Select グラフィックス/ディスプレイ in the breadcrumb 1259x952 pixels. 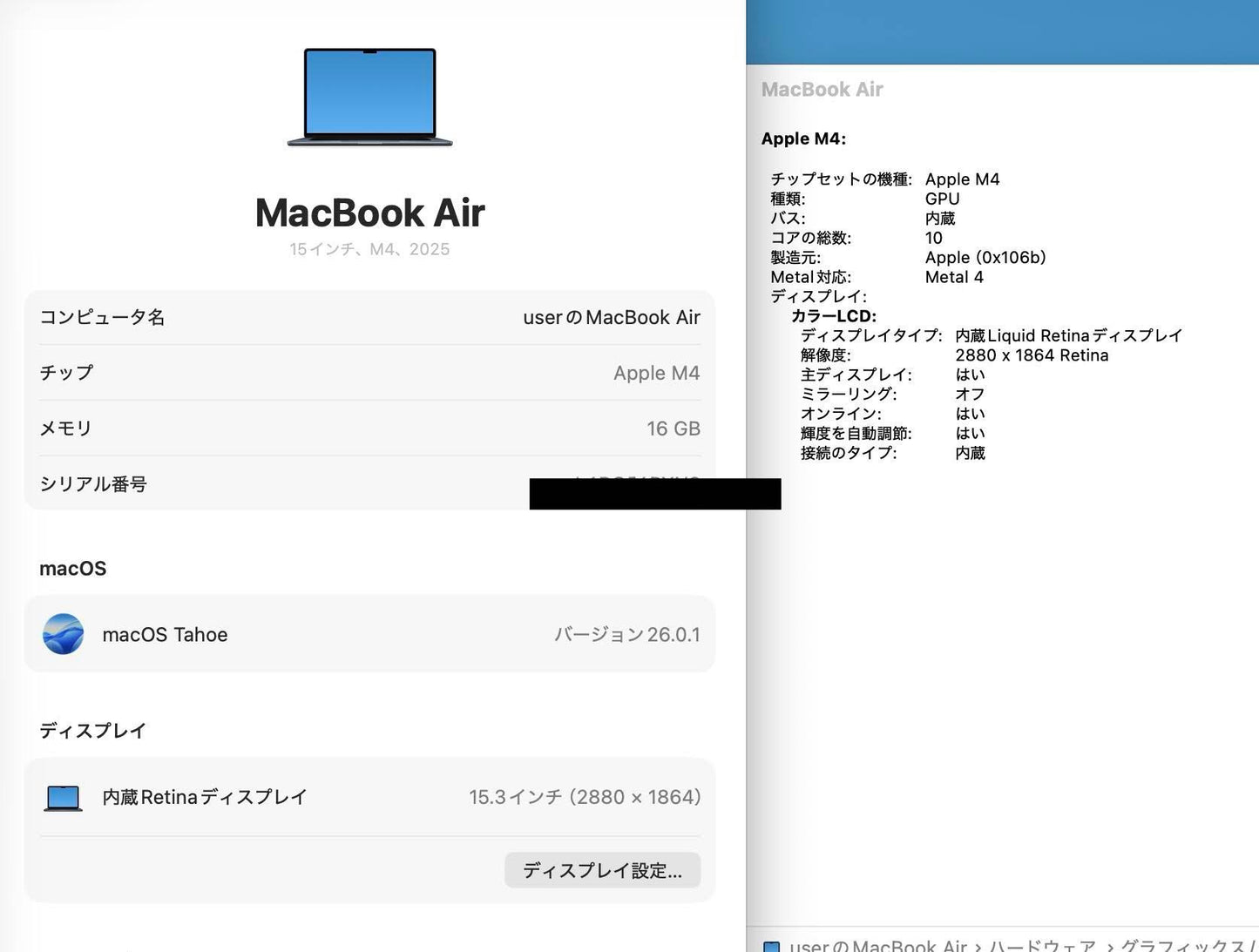(x=1185, y=945)
